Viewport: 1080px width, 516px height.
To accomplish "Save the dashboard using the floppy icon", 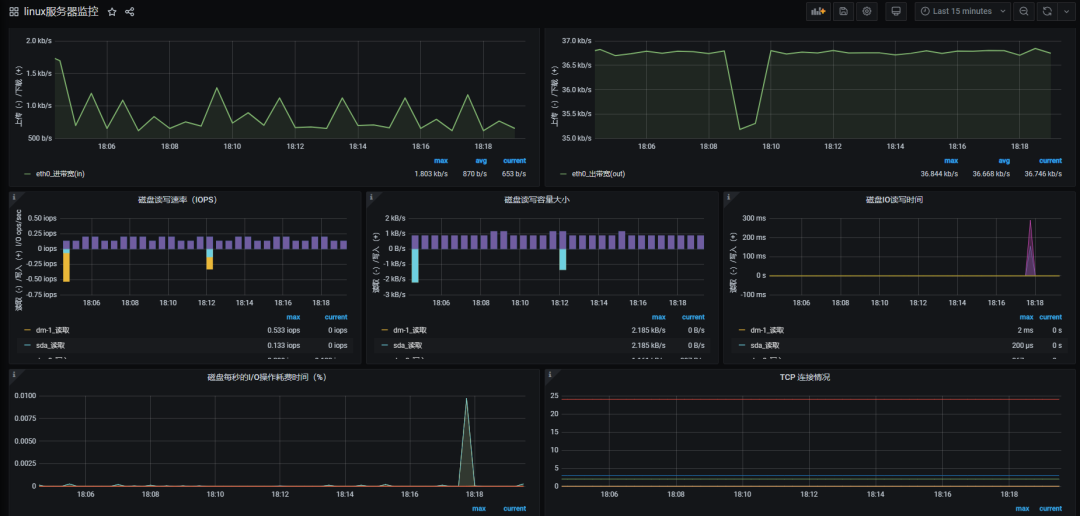I will click(844, 11).
